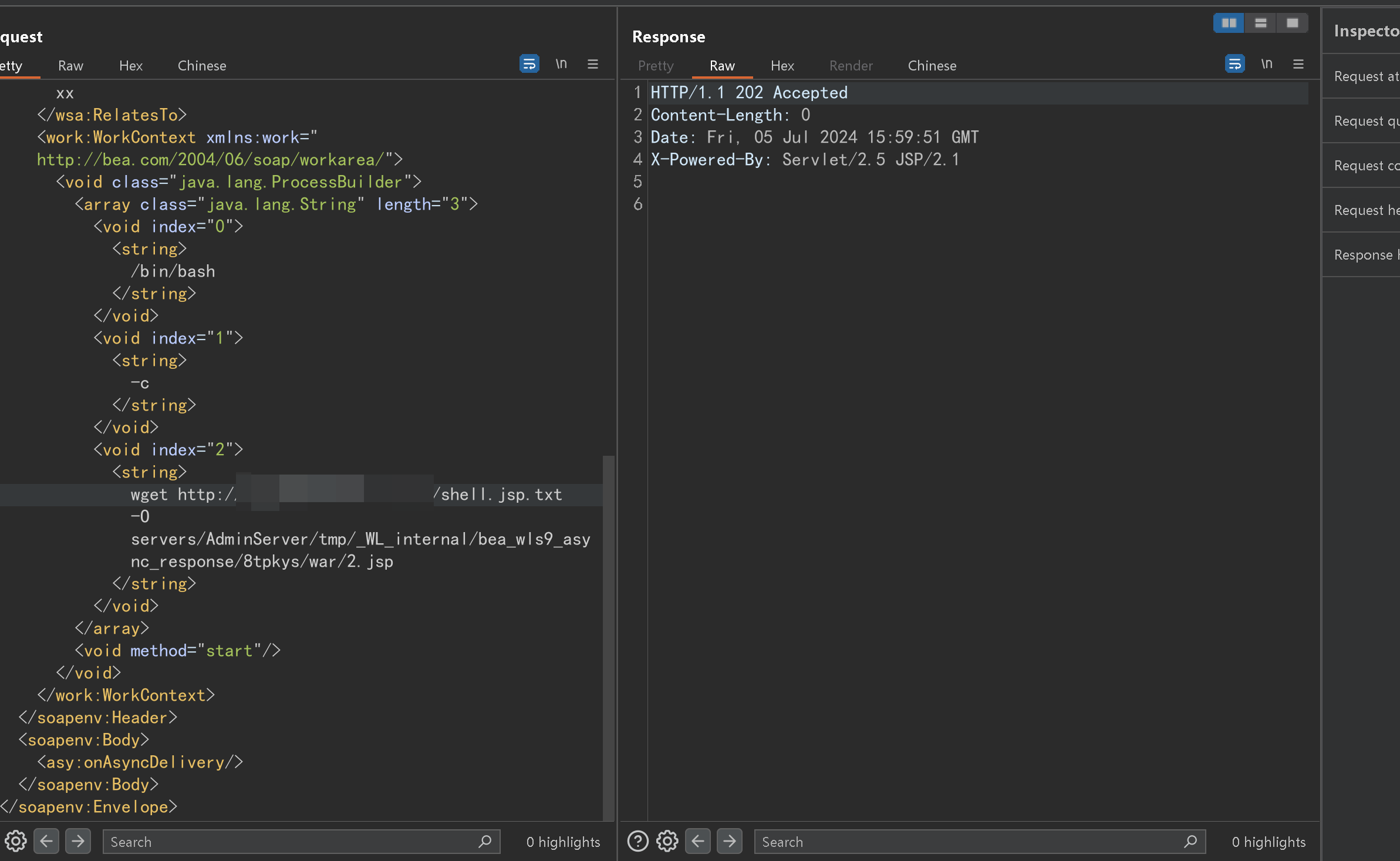Select side-by-side layout icon
The width and height of the screenshot is (1400, 861).
[1229, 23]
